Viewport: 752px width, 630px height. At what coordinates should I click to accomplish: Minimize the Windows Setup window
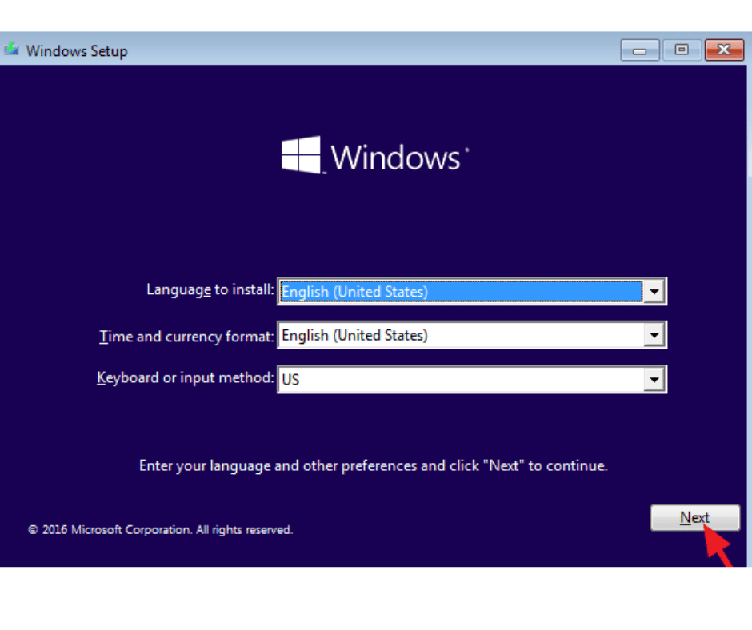pyautogui.click(x=640, y=50)
